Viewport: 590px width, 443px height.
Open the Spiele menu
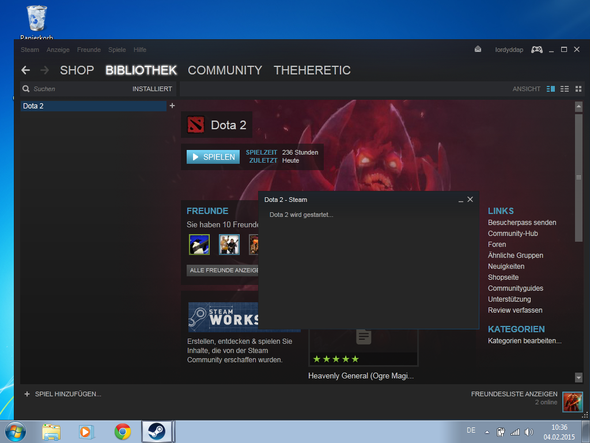click(x=117, y=50)
